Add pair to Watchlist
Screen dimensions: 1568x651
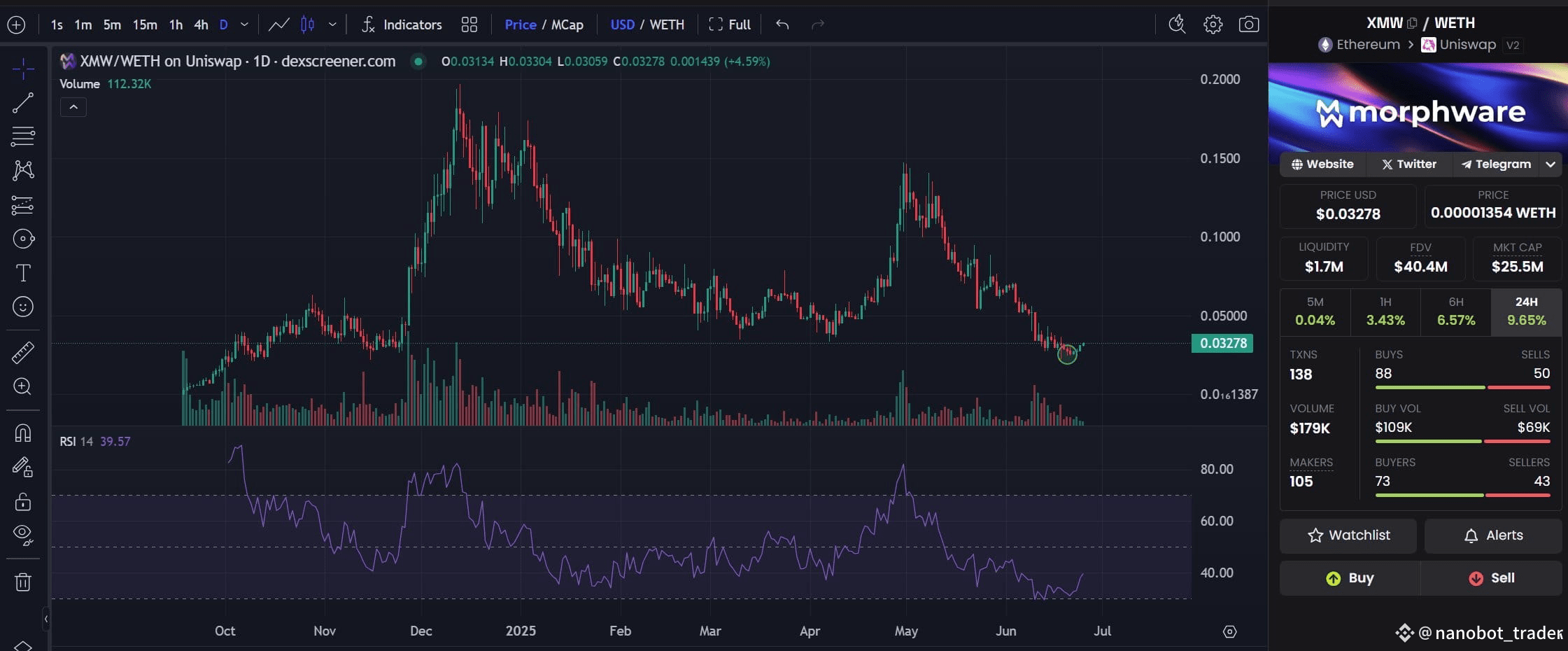1348,535
